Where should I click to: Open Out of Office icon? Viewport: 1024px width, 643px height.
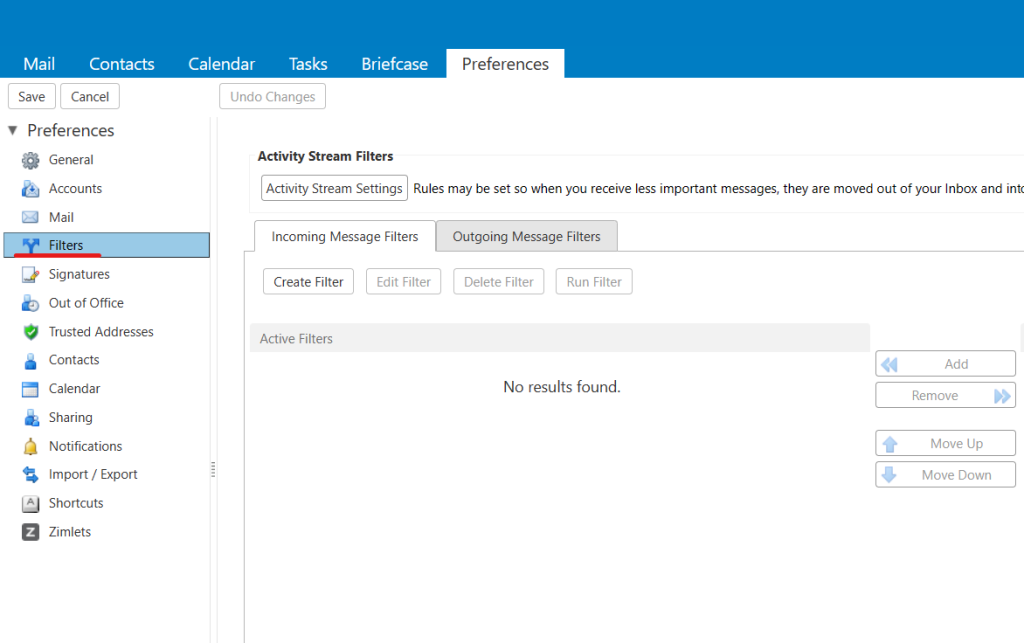31,303
